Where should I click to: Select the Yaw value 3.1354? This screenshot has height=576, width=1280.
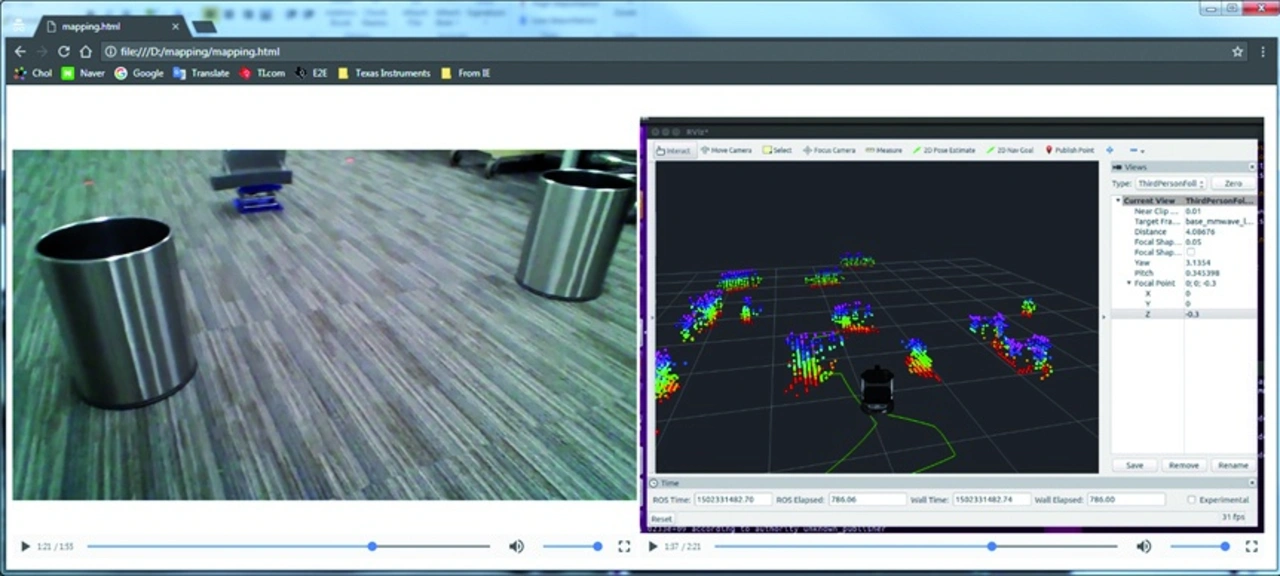pyautogui.click(x=1198, y=263)
